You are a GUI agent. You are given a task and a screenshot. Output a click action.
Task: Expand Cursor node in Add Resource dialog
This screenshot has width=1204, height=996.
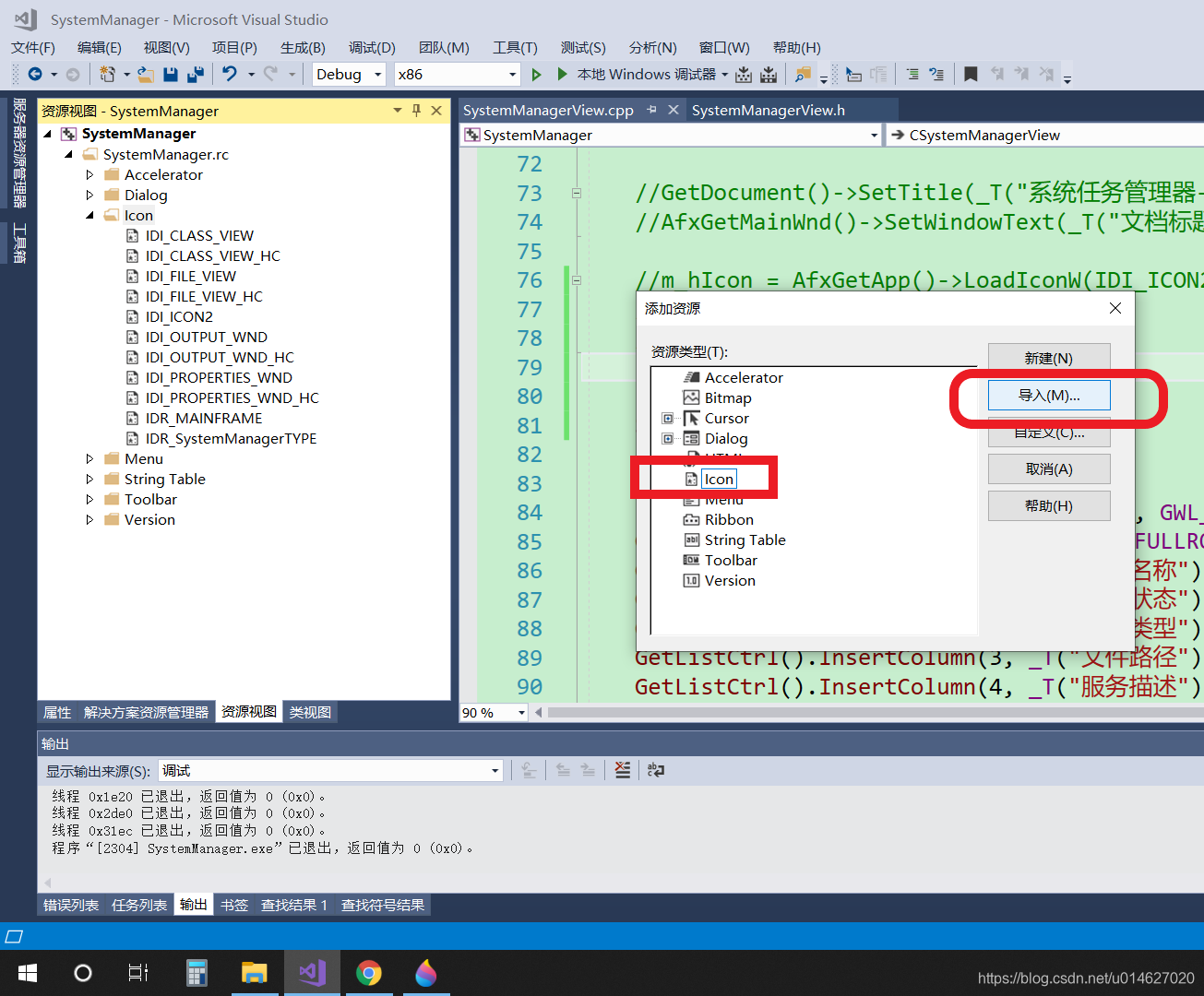click(x=668, y=419)
